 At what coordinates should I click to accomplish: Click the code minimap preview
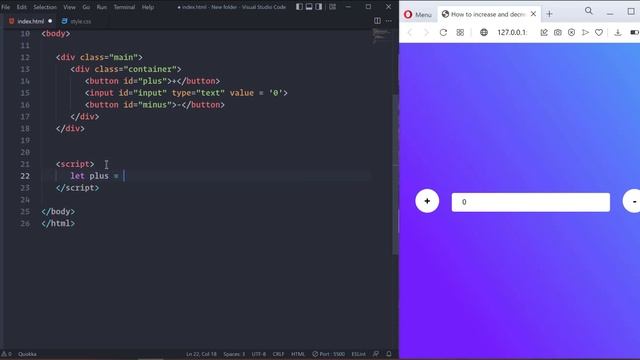pos(382,36)
